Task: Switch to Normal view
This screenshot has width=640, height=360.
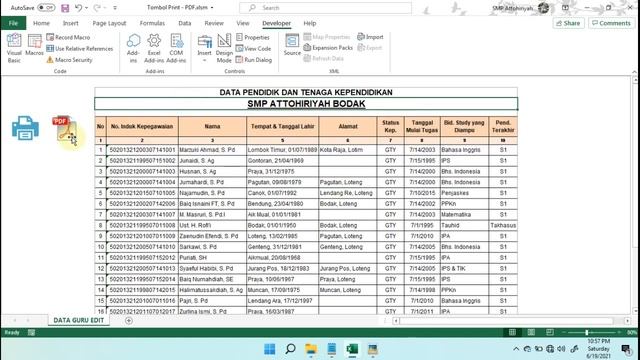Action: click(512, 333)
